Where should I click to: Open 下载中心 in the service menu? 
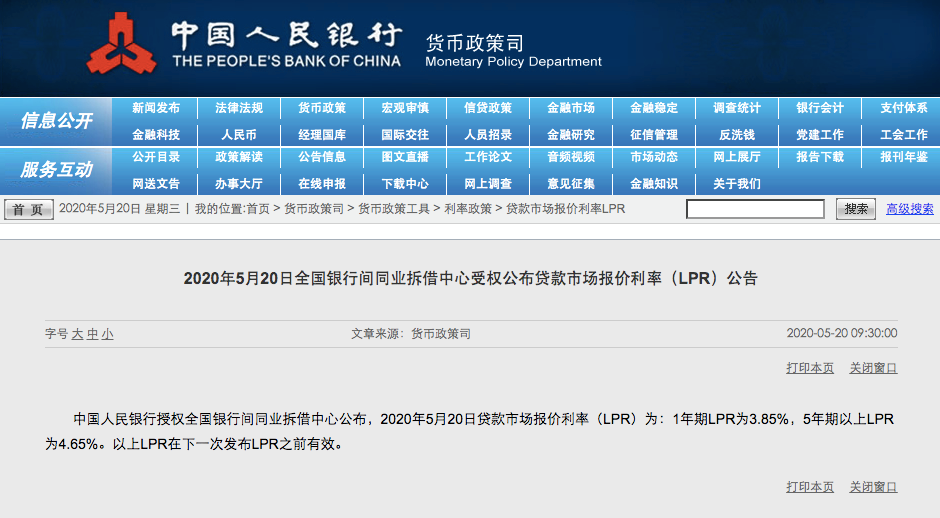coord(405,183)
